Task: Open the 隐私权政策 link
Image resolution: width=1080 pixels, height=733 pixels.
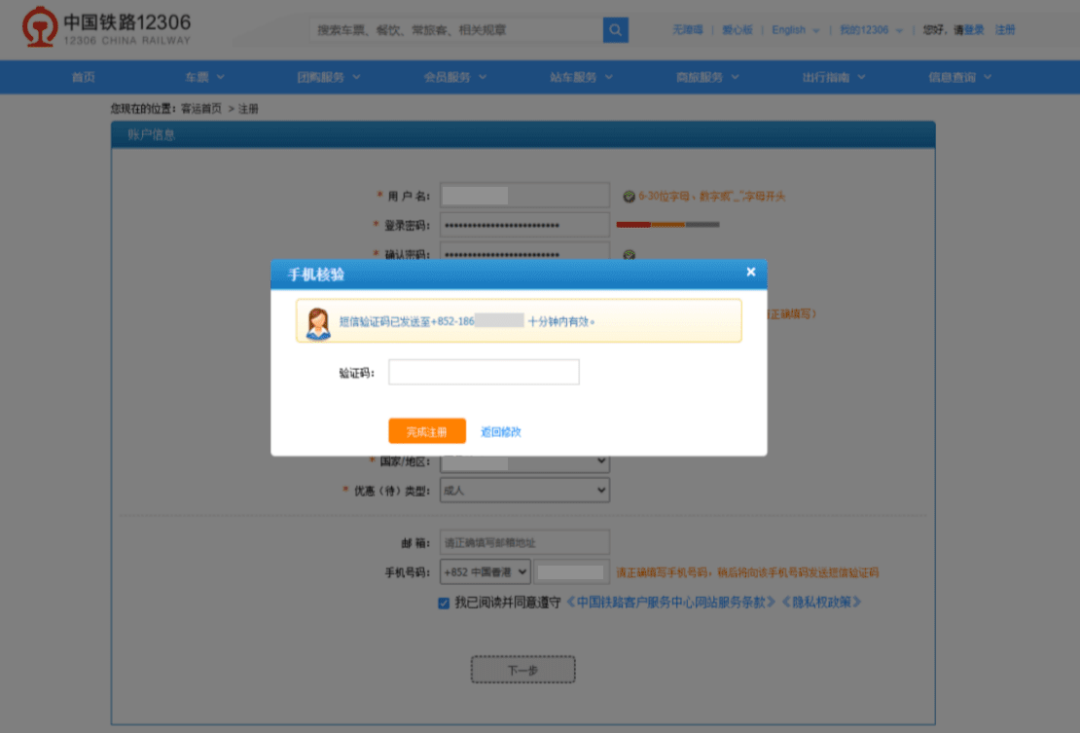Action: pyautogui.click(x=820, y=603)
